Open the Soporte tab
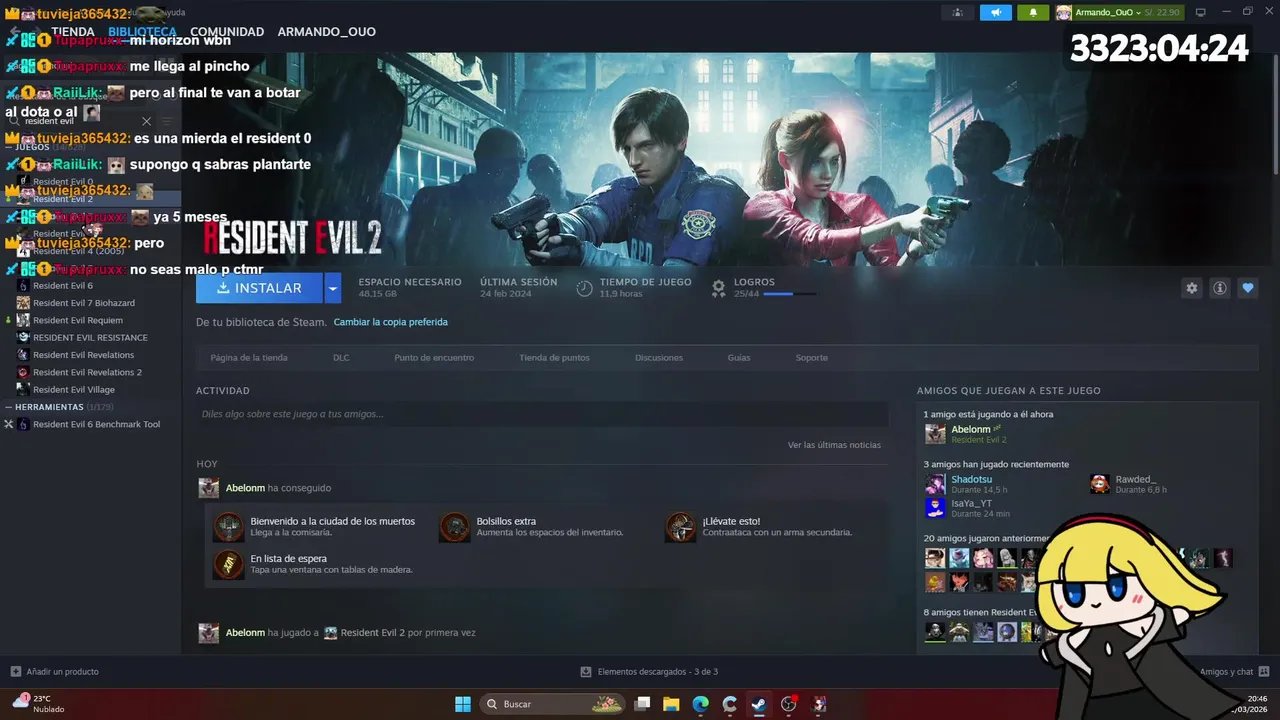Screen dimensions: 1280x720 [x=812, y=357]
